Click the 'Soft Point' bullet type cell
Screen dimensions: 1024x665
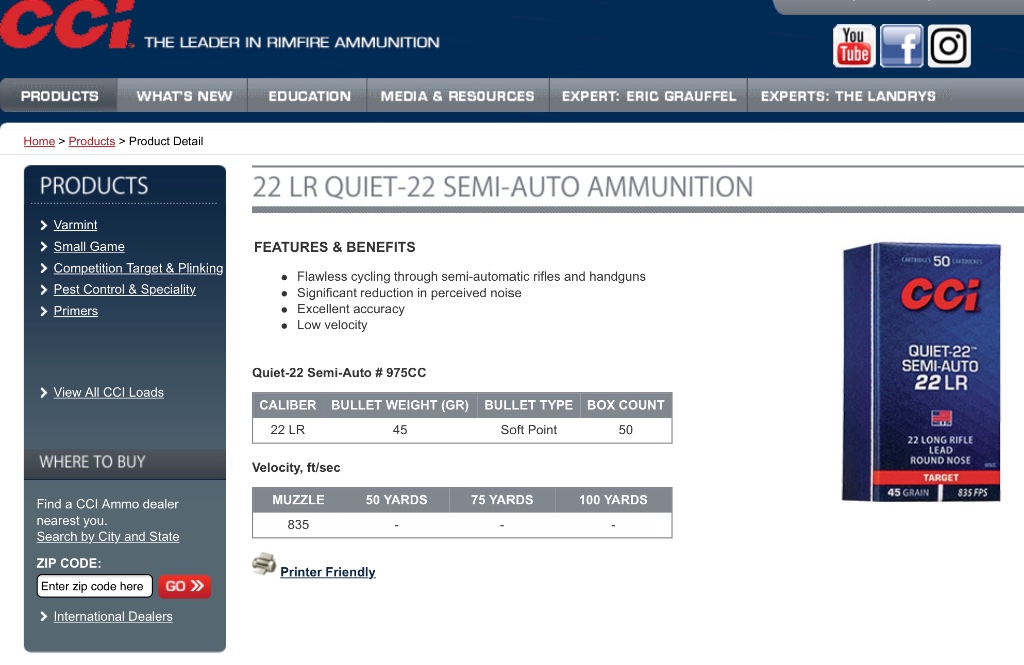coord(528,430)
